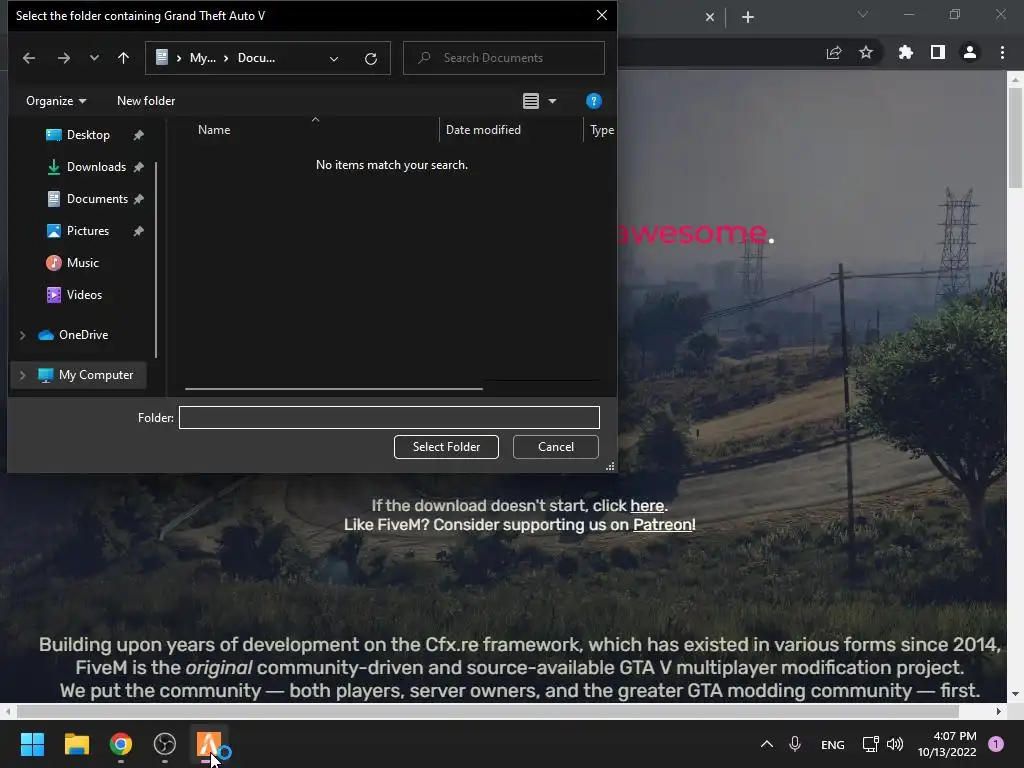This screenshot has height=768, width=1024.
Task: Close the Grand Theft Auto V dialog
Action: tap(601, 16)
